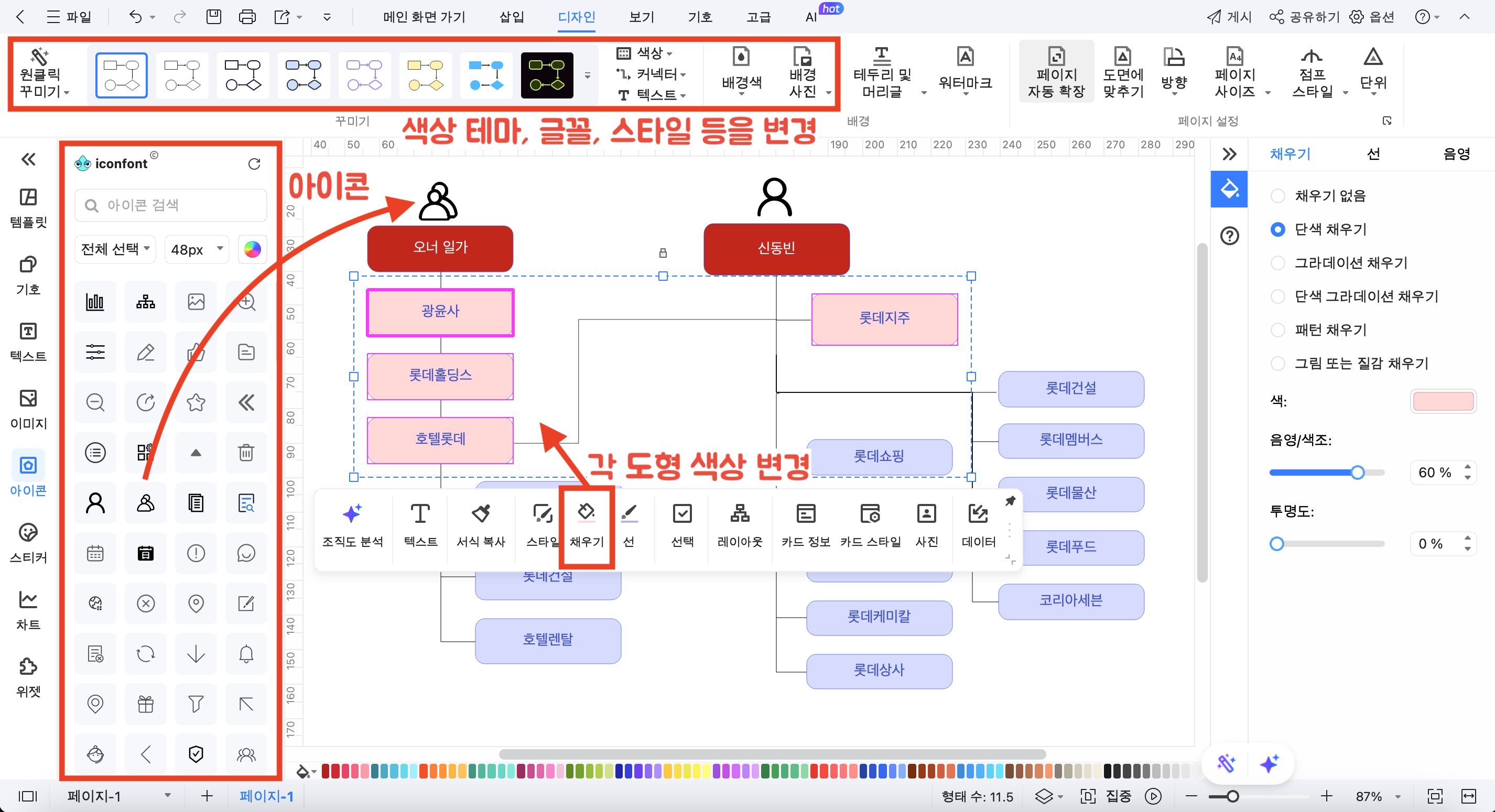Image resolution: width=1495 pixels, height=812 pixels.
Task: Open the 템플릿 sidebar panel
Action: click(x=28, y=208)
